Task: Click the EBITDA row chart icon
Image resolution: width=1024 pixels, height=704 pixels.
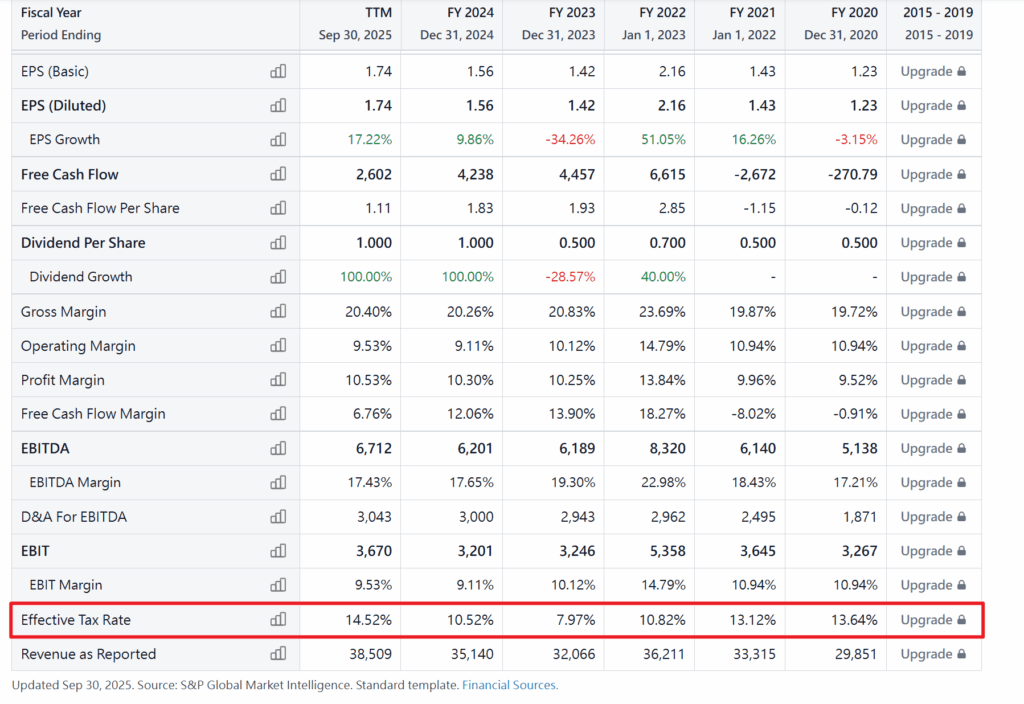Action: (278, 449)
